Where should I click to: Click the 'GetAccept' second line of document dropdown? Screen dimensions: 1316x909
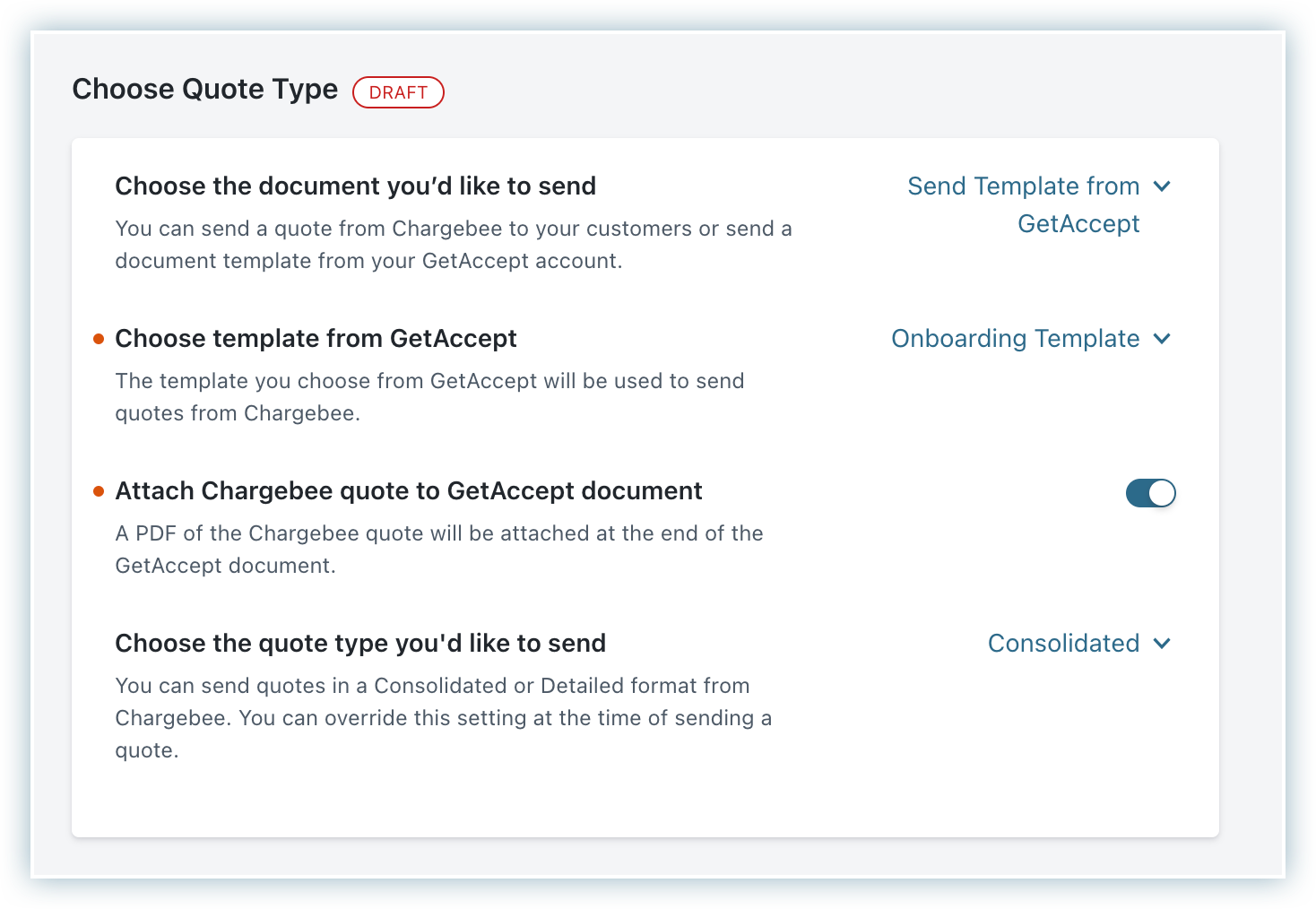1078,224
